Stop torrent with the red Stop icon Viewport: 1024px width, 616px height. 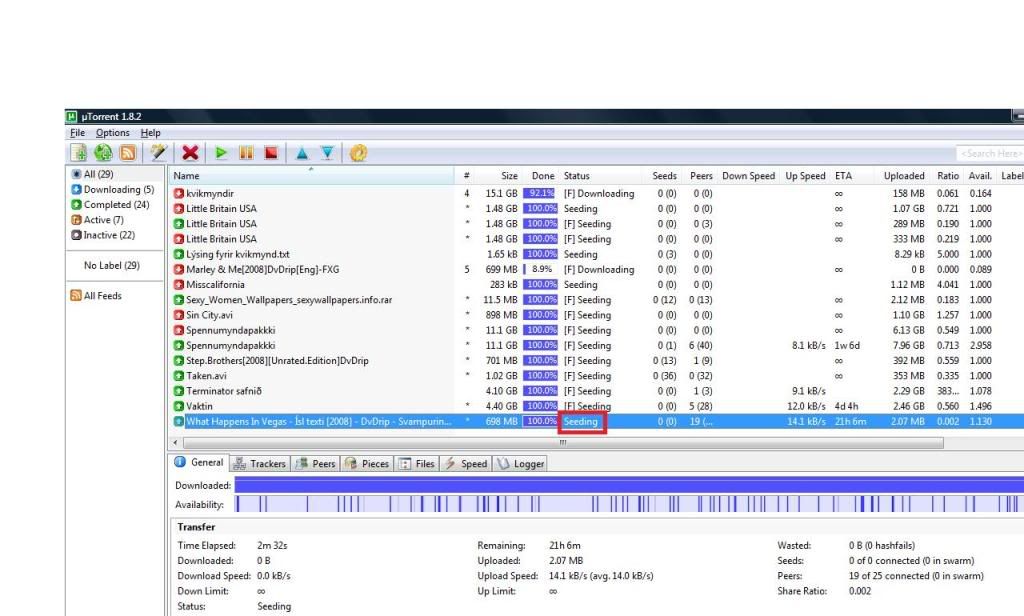coord(271,153)
